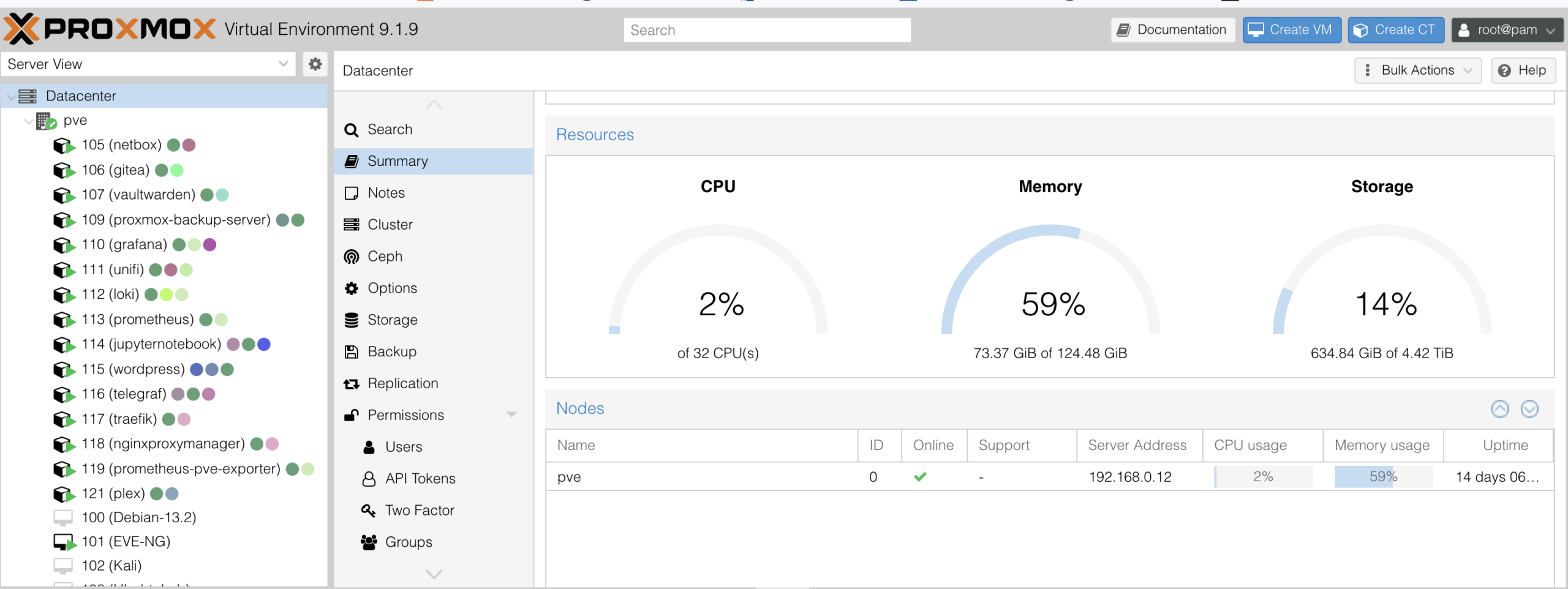Open the Documentation button
The height and width of the screenshot is (589, 1568).
pyautogui.click(x=1172, y=30)
